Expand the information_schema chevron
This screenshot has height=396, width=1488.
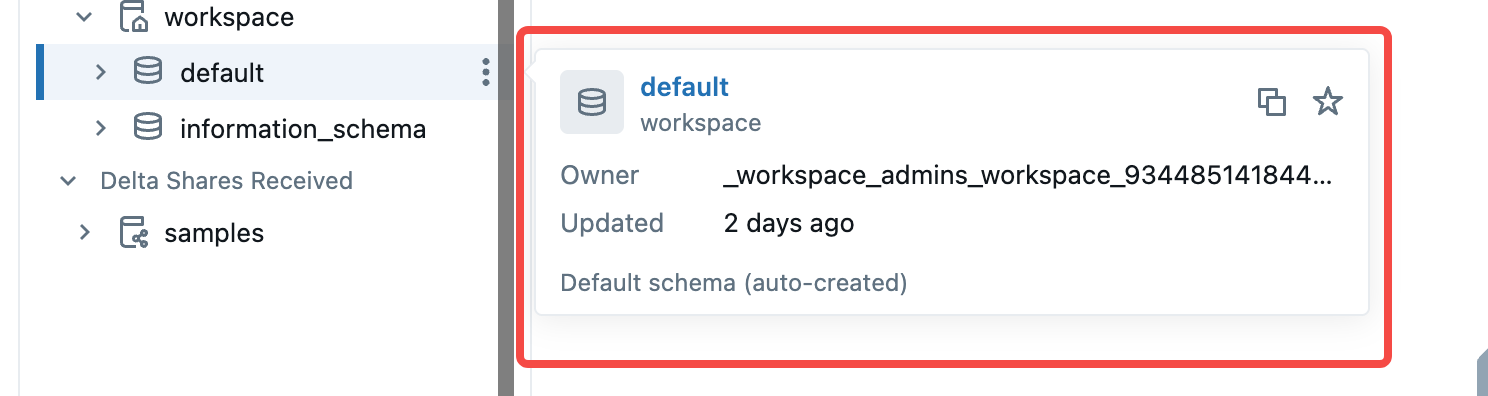pyautogui.click(x=100, y=128)
